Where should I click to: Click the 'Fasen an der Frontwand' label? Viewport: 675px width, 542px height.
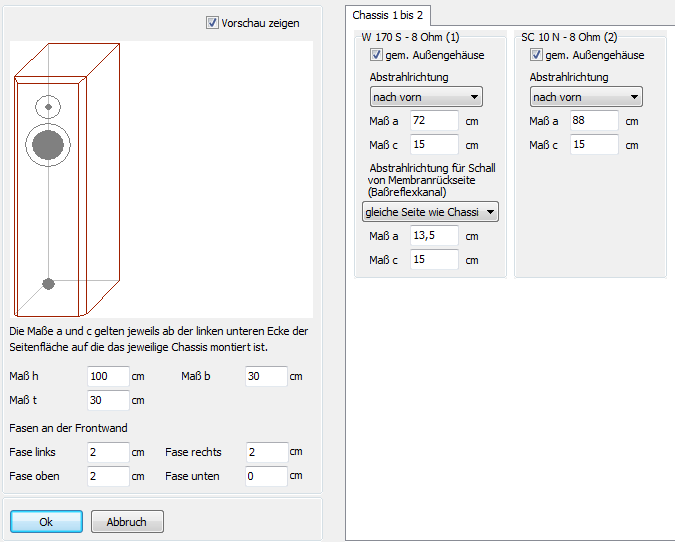[68, 428]
